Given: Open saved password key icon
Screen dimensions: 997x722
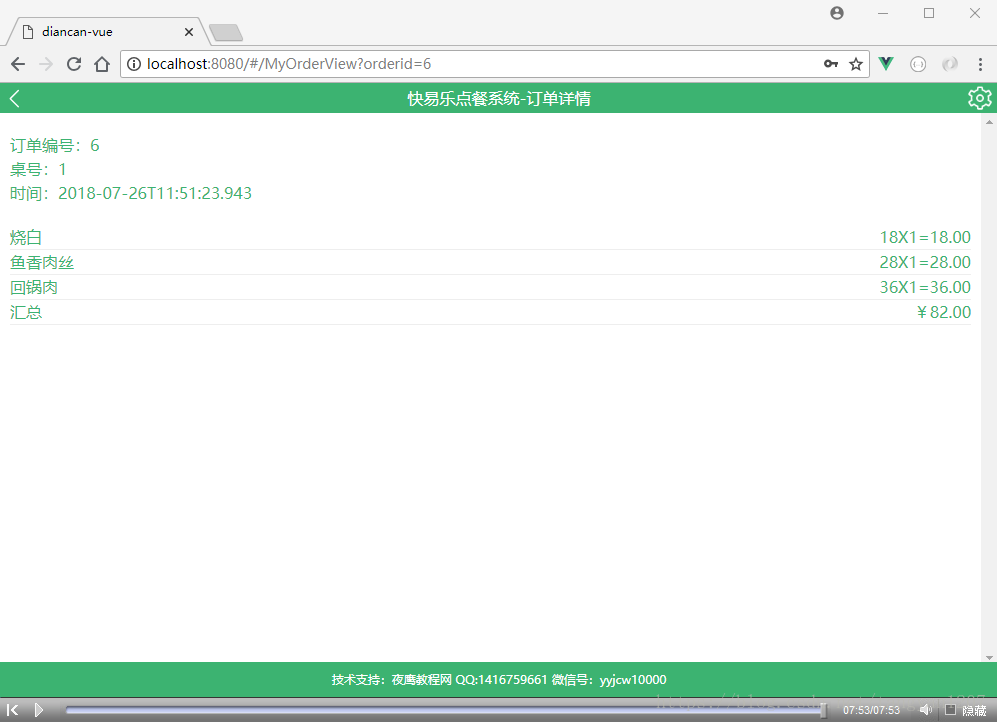Looking at the screenshot, I should point(830,64).
